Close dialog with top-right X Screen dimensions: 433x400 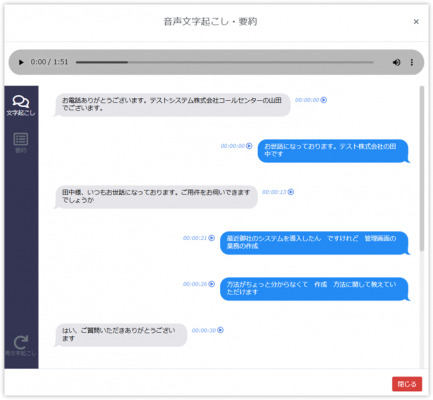coord(416,22)
